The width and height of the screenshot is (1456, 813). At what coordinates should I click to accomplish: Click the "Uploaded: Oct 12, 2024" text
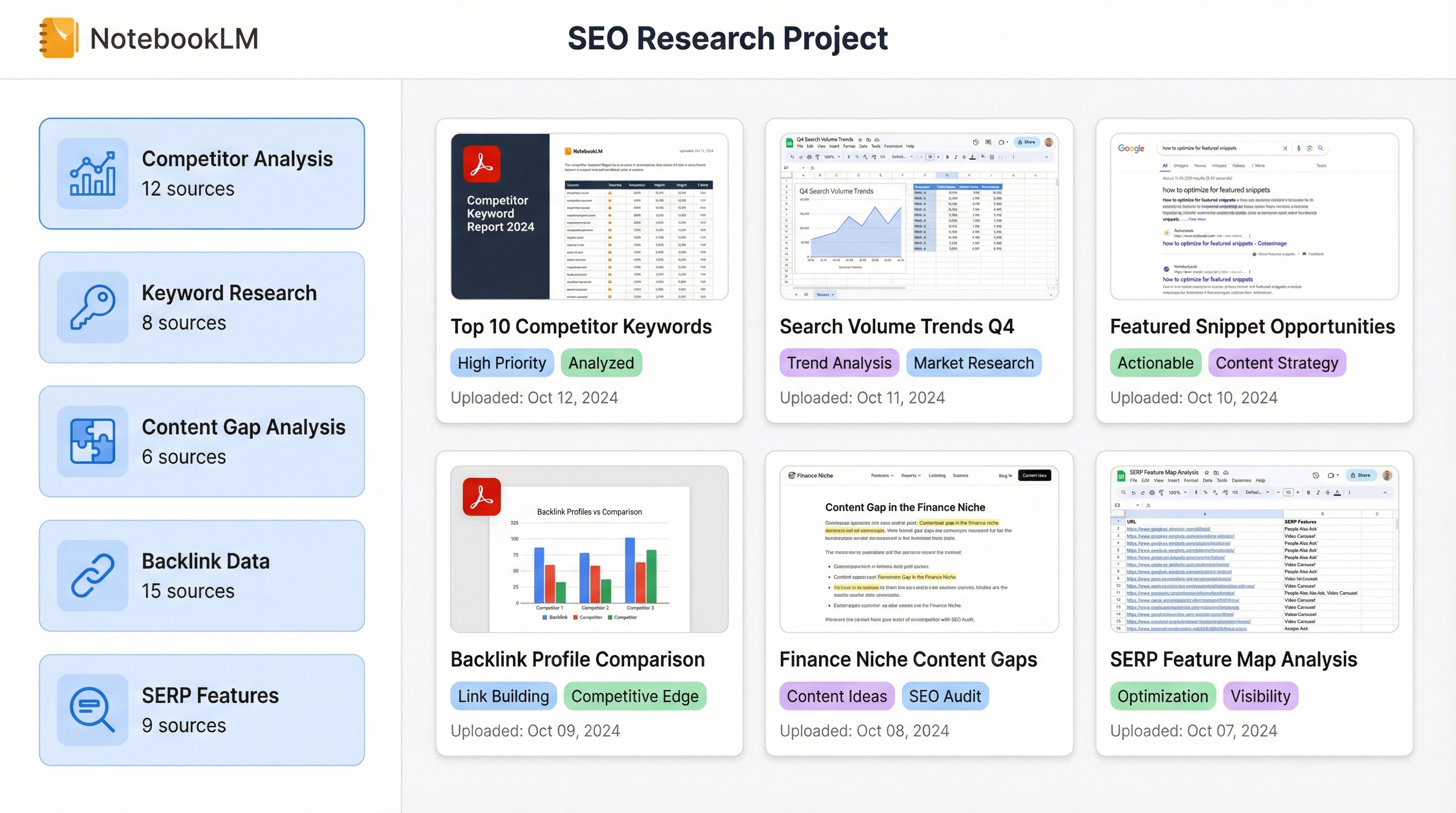(x=534, y=398)
